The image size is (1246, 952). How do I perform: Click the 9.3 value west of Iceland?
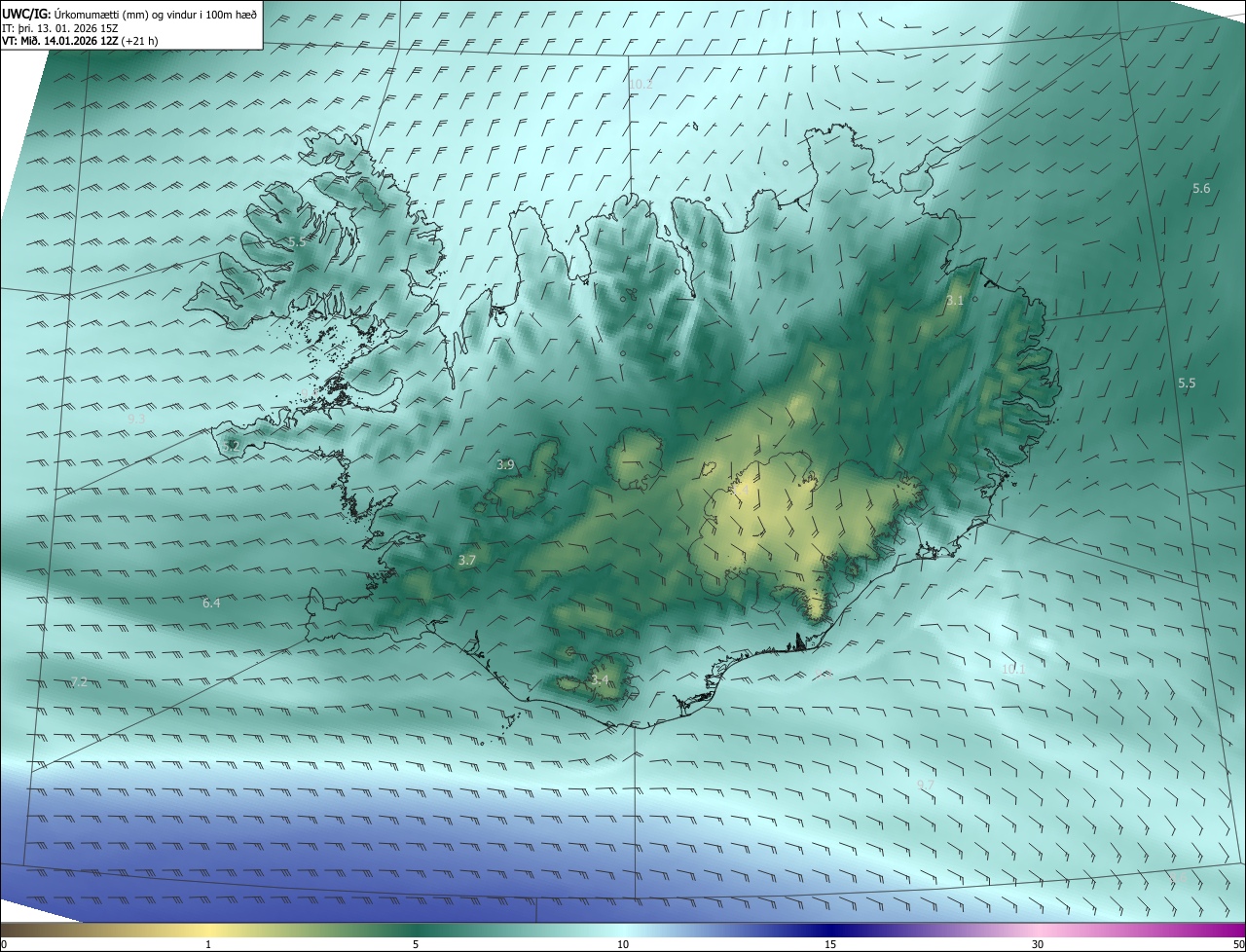[136, 419]
